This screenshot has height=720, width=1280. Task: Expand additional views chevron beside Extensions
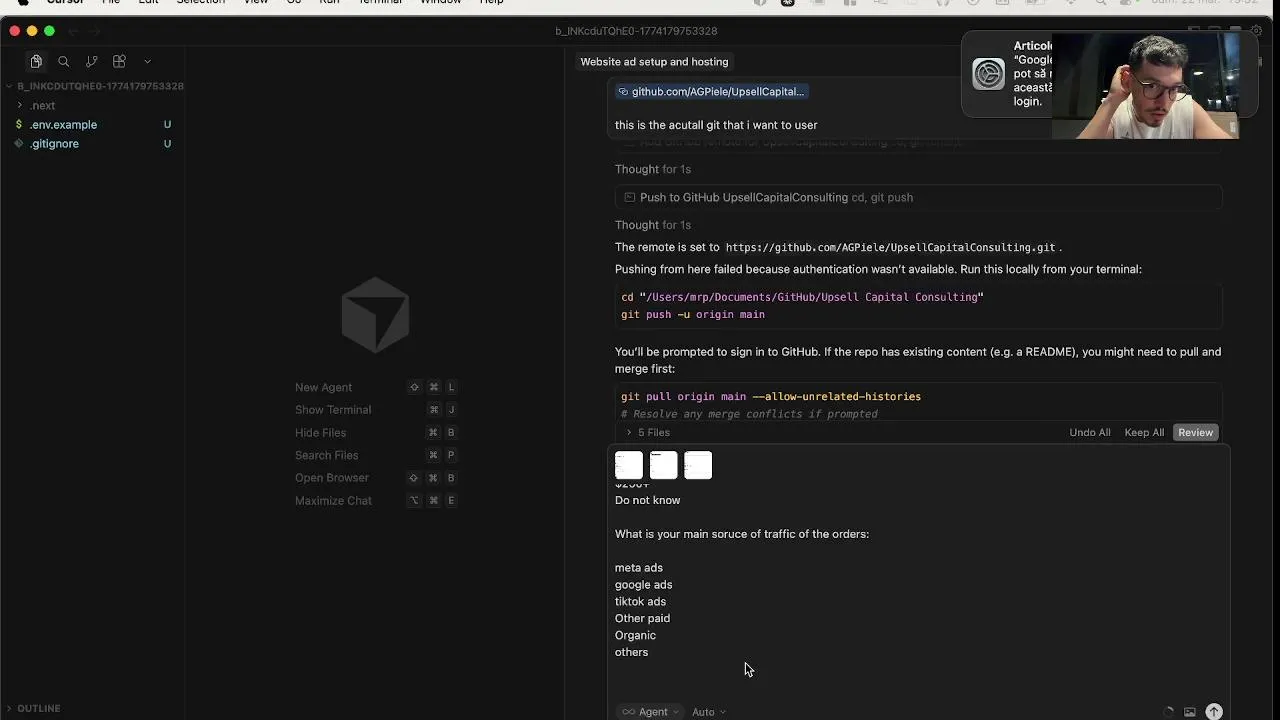147,62
